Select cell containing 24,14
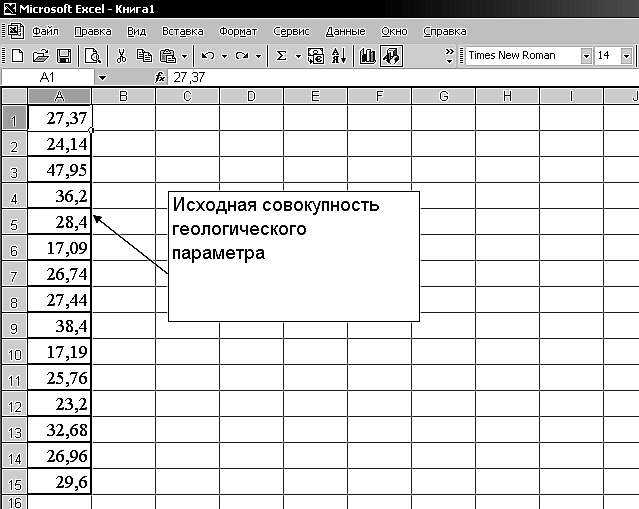The height and width of the screenshot is (509, 639). (x=59, y=144)
